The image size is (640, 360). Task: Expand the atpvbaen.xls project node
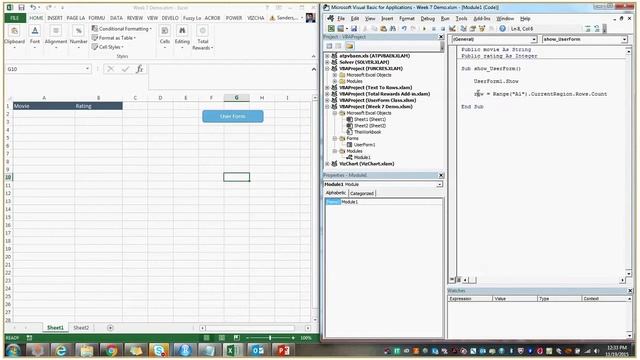point(327,56)
